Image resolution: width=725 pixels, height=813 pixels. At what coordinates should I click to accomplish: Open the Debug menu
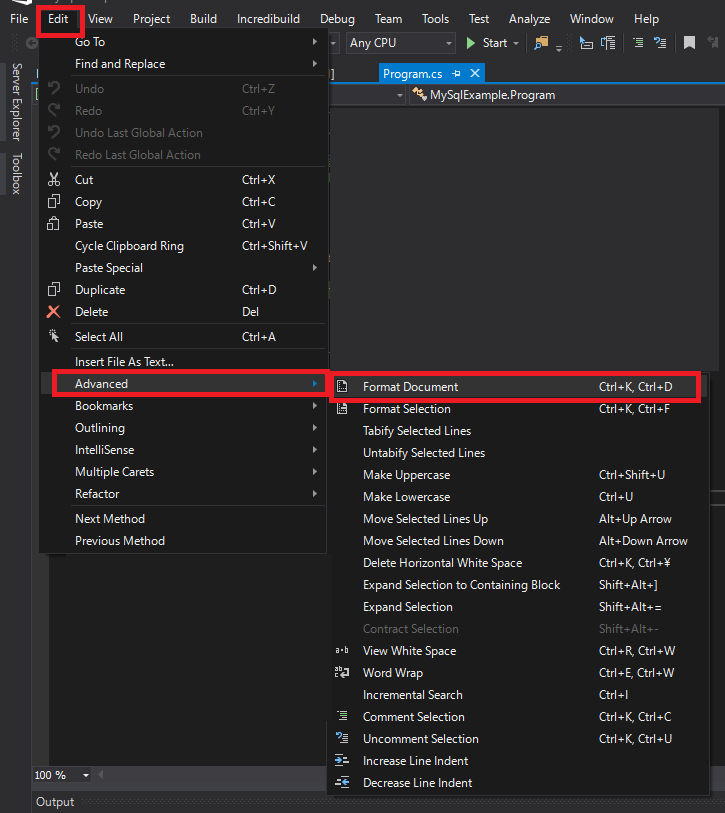337,19
